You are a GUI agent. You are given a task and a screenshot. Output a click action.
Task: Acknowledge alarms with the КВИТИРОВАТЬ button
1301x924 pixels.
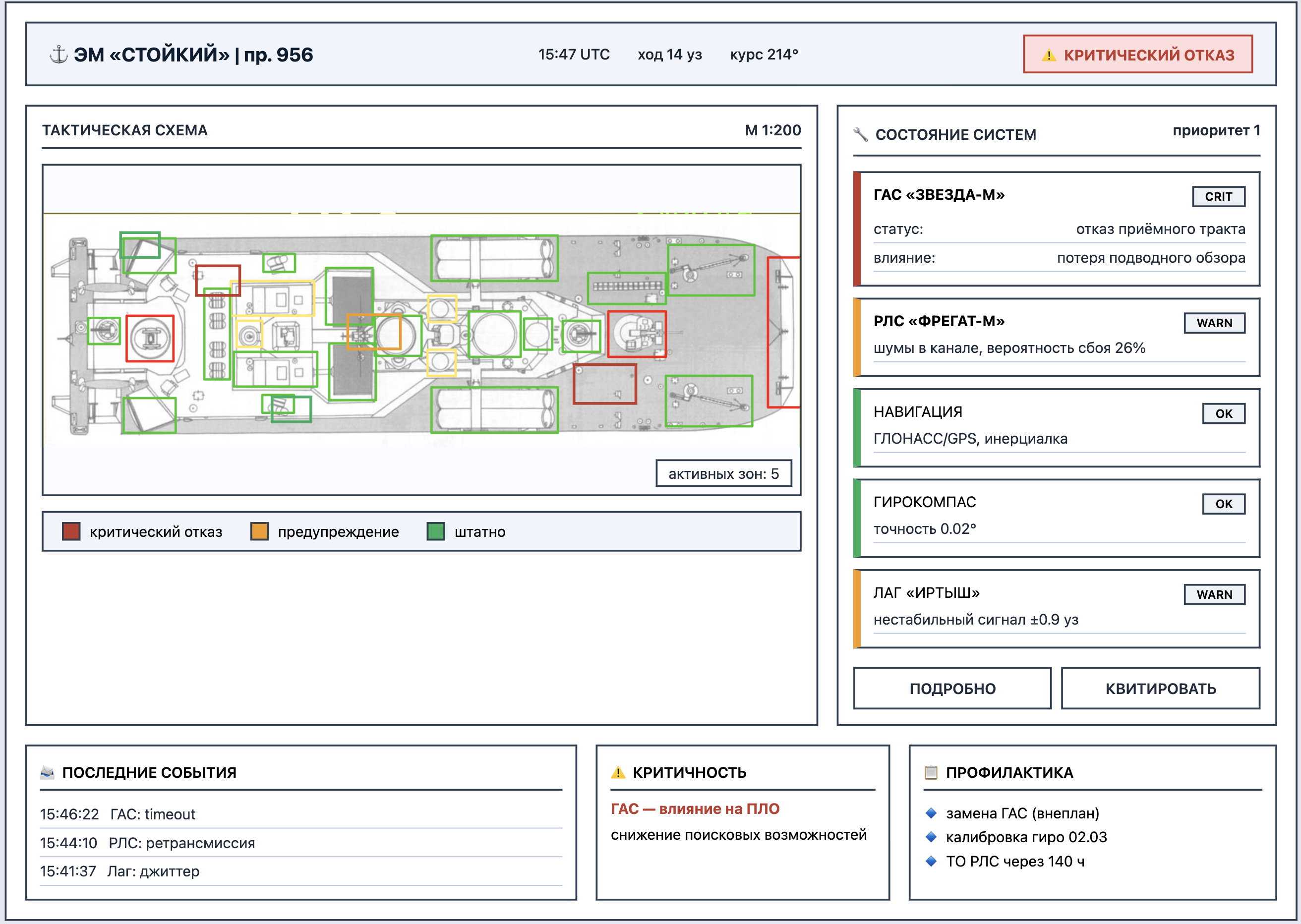pos(1160,689)
